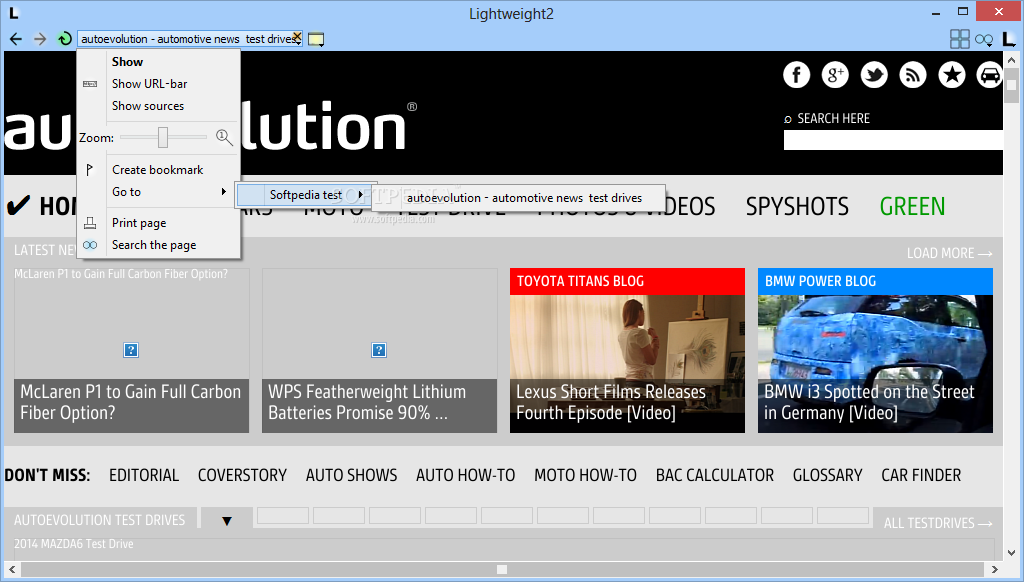Click the horizontal scrollbar thumb
Image resolution: width=1024 pixels, height=582 pixels.
point(502,570)
